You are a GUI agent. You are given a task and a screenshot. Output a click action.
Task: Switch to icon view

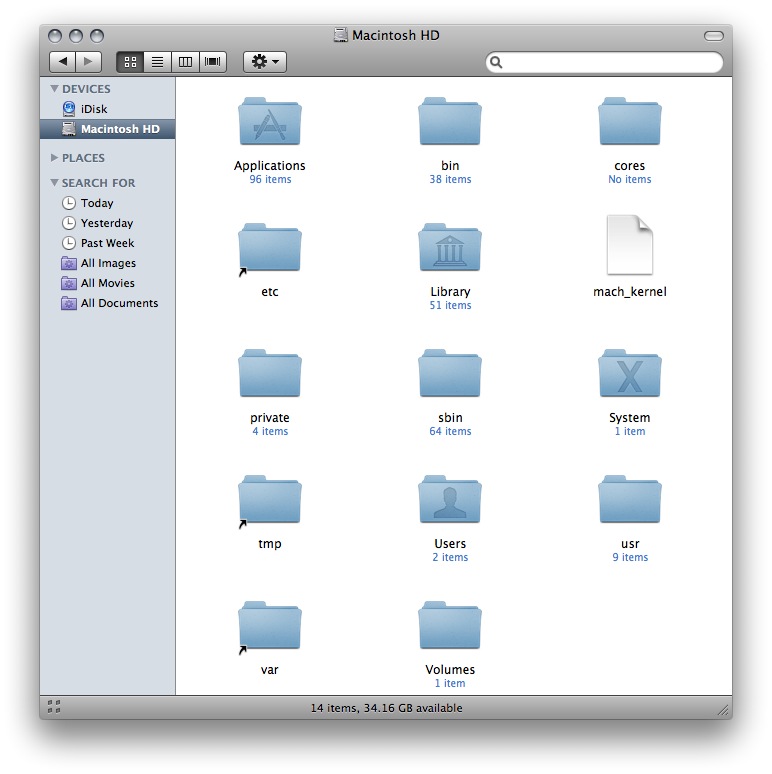(x=130, y=62)
